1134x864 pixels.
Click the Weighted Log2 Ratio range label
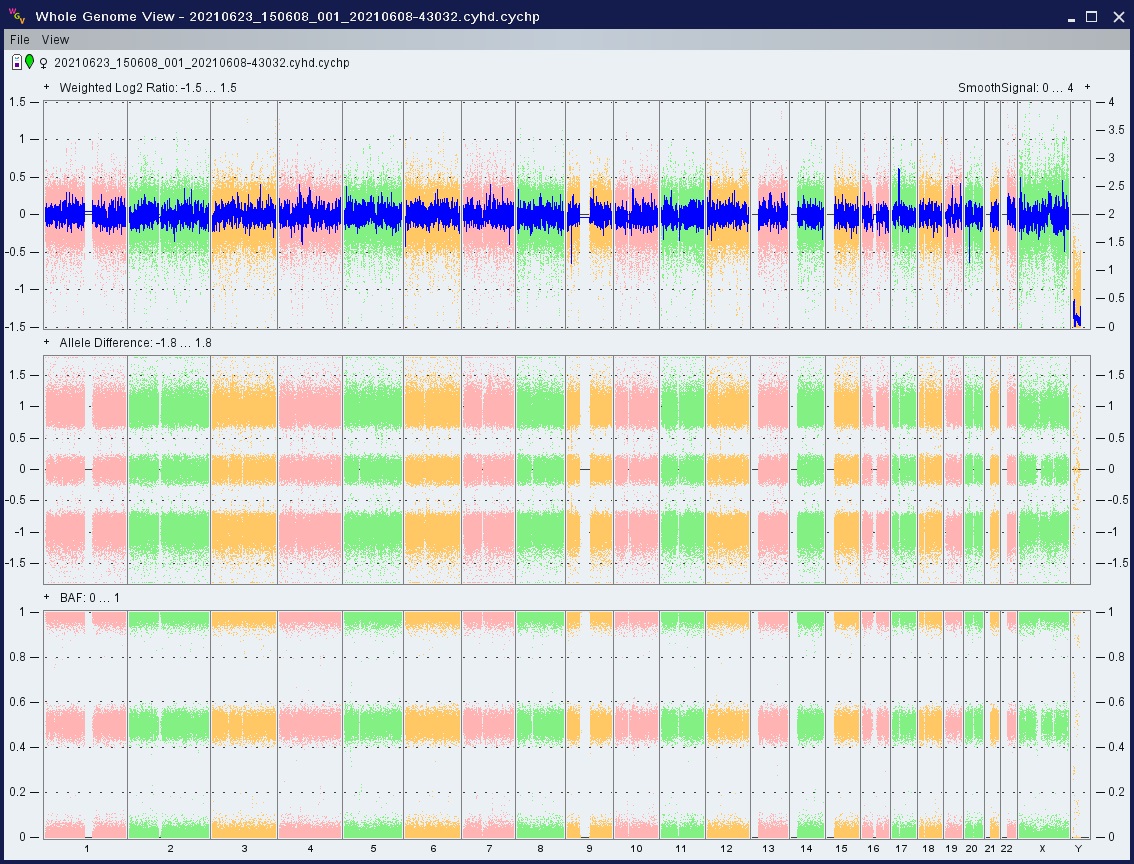pos(148,88)
